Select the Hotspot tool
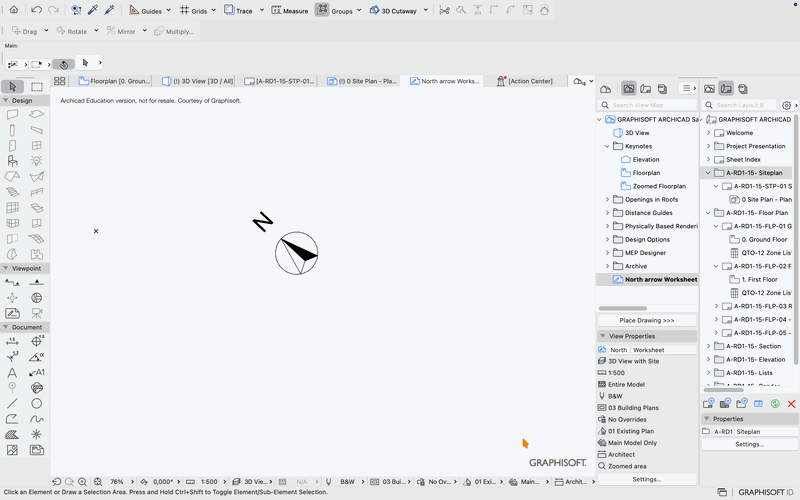800x500 pixels. tap(37, 435)
